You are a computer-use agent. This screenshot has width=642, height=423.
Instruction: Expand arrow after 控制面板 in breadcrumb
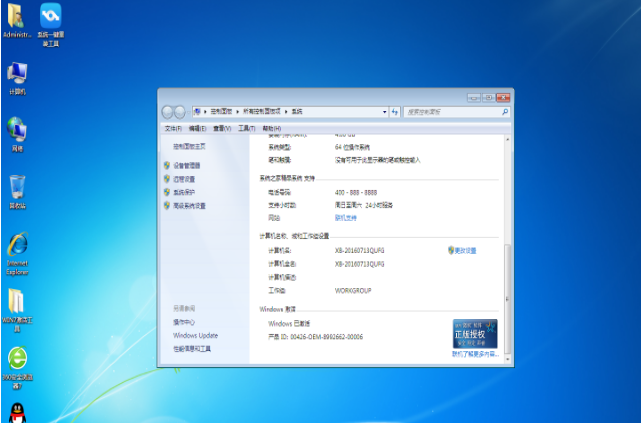click(237, 112)
